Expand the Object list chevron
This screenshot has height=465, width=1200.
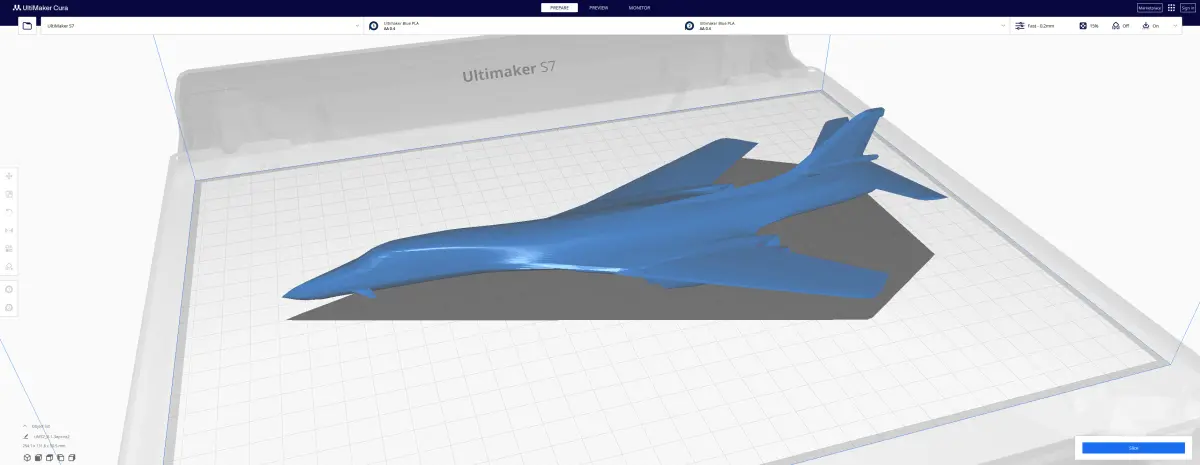click(25, 426)
